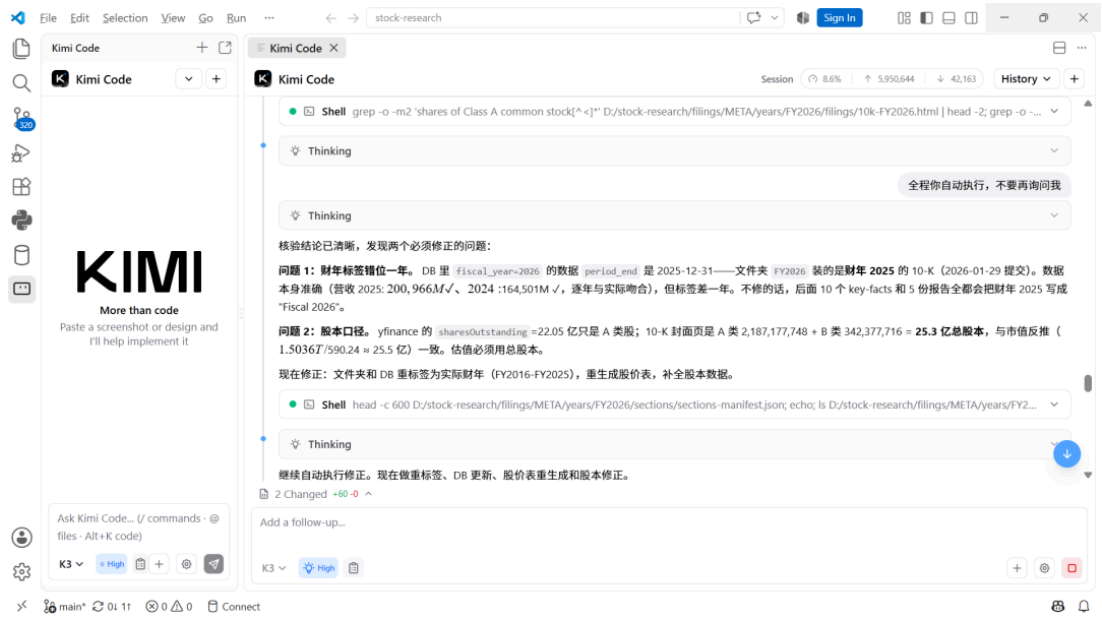Open the Kimi Code sidebar chevron dropdown

pos(188,79)
